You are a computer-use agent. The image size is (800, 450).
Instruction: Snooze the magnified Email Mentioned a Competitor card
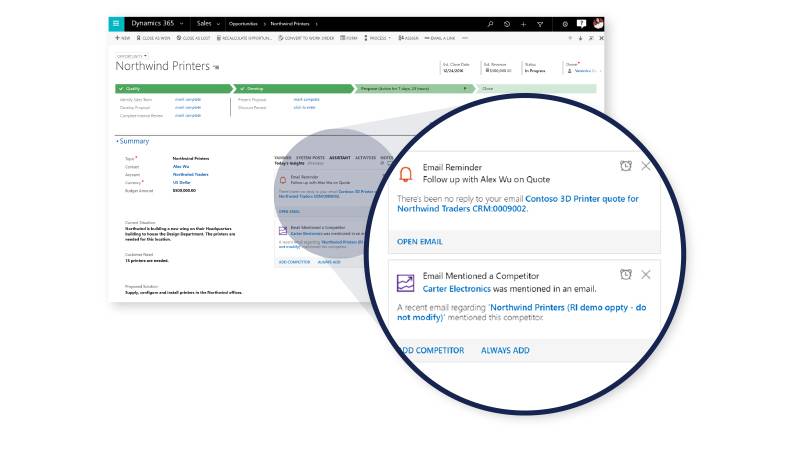pos(626,274)
